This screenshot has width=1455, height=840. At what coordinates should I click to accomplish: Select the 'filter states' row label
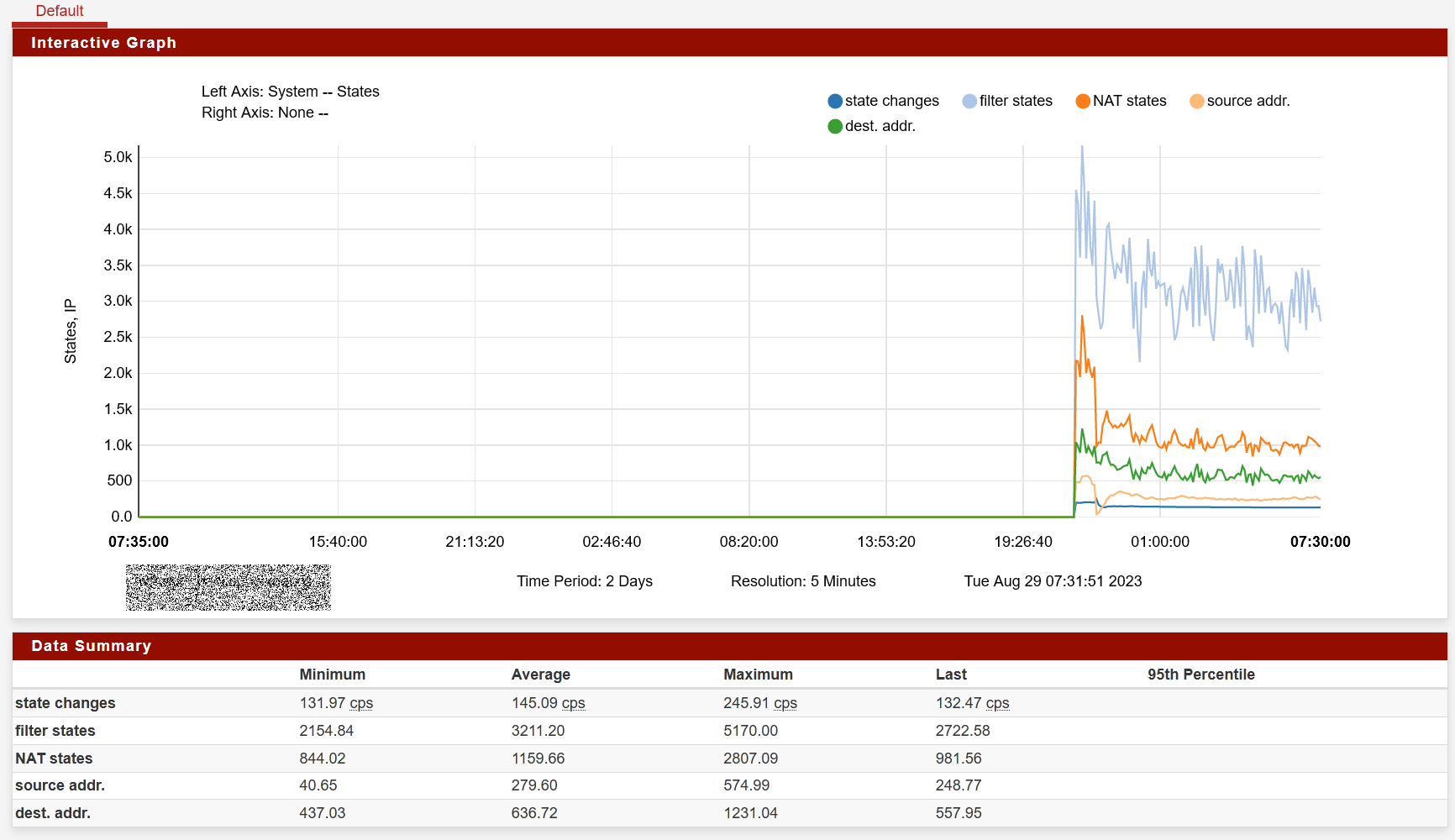pos(55,731)
